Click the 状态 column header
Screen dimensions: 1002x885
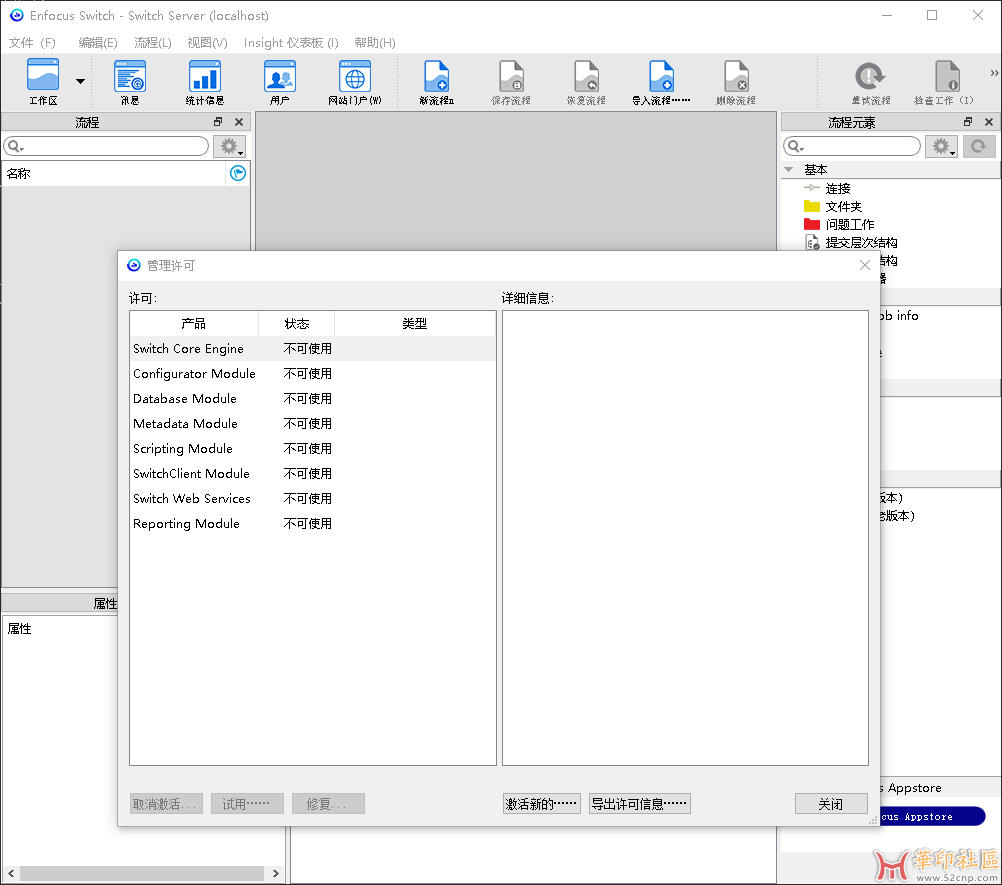point(297,323)
